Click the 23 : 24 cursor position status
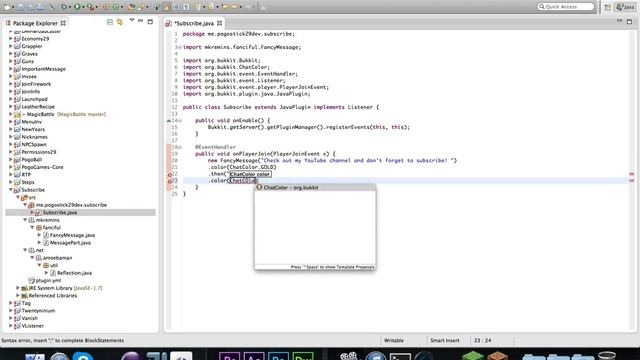This screenshot has height=360, width=640. click(482, 340)
